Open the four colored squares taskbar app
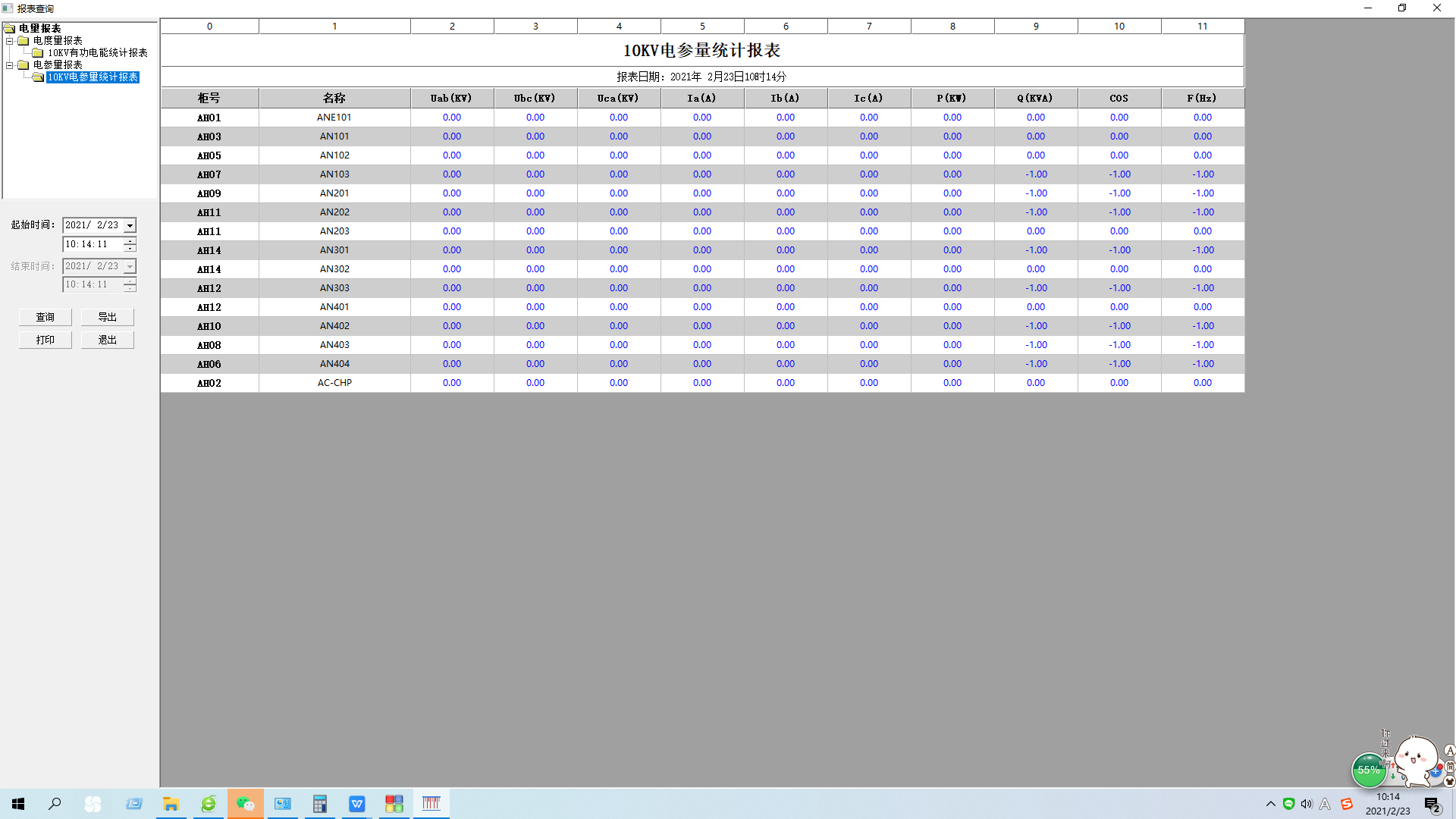The height and width of the screenshot is (819, 1456). (x=394, y=804)
